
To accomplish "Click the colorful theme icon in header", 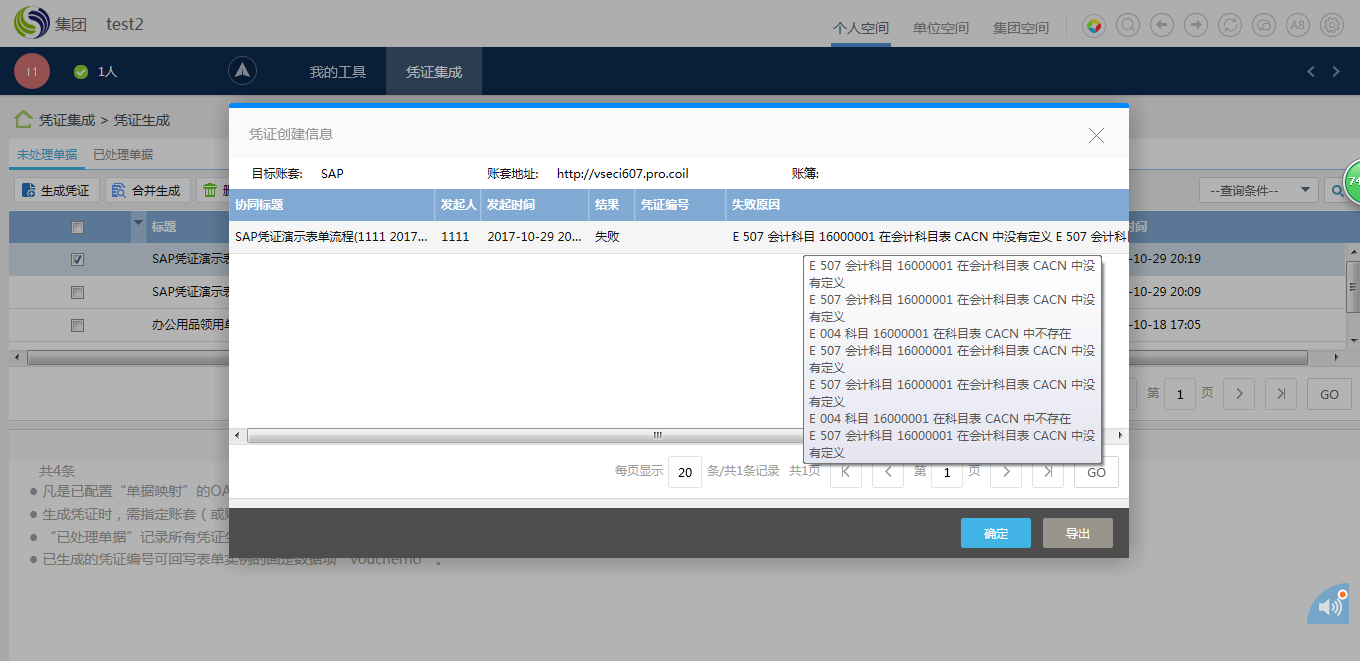I will click(x=1094, y=25).
